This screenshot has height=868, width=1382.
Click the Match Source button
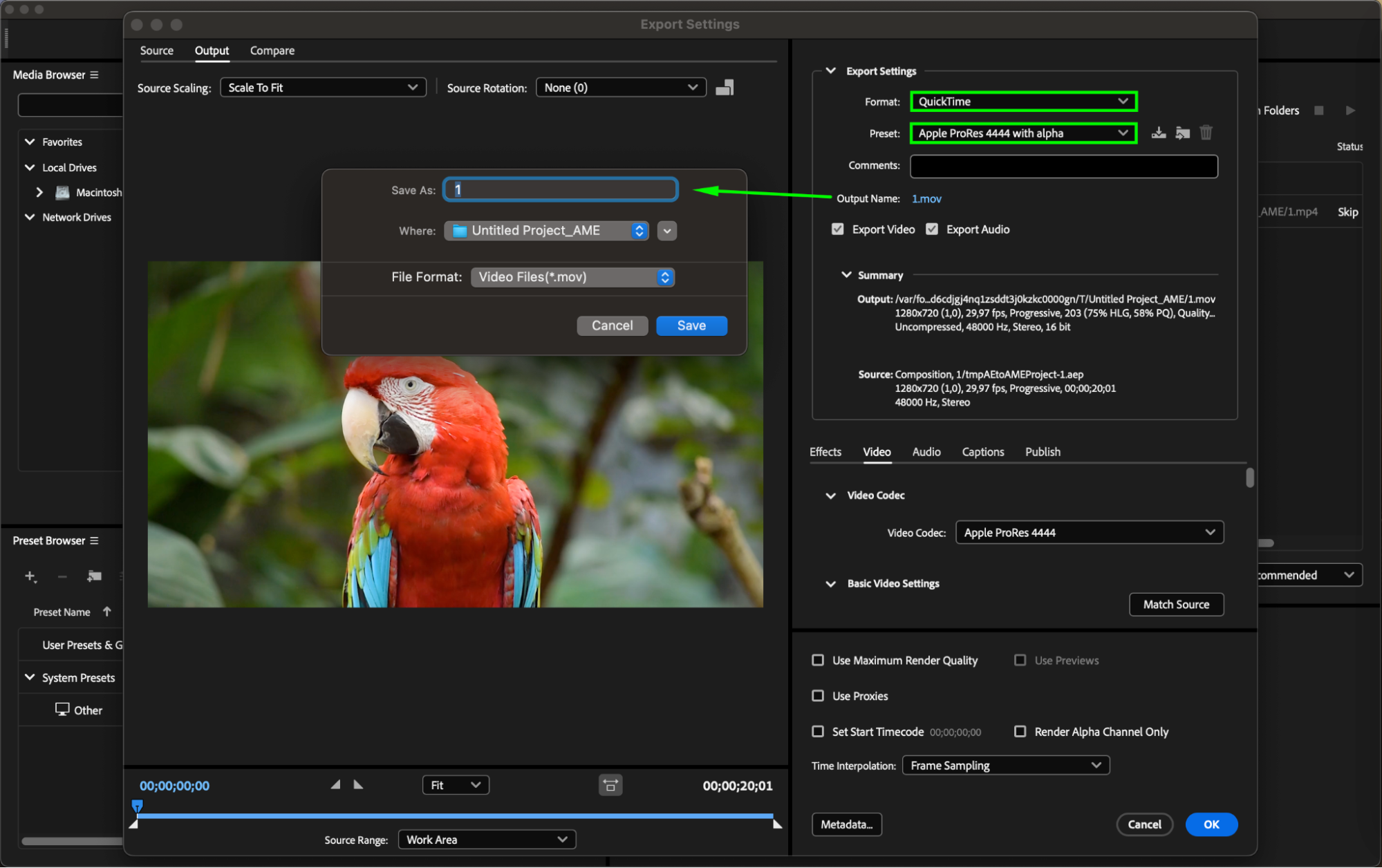click(x=1175, y=604)
